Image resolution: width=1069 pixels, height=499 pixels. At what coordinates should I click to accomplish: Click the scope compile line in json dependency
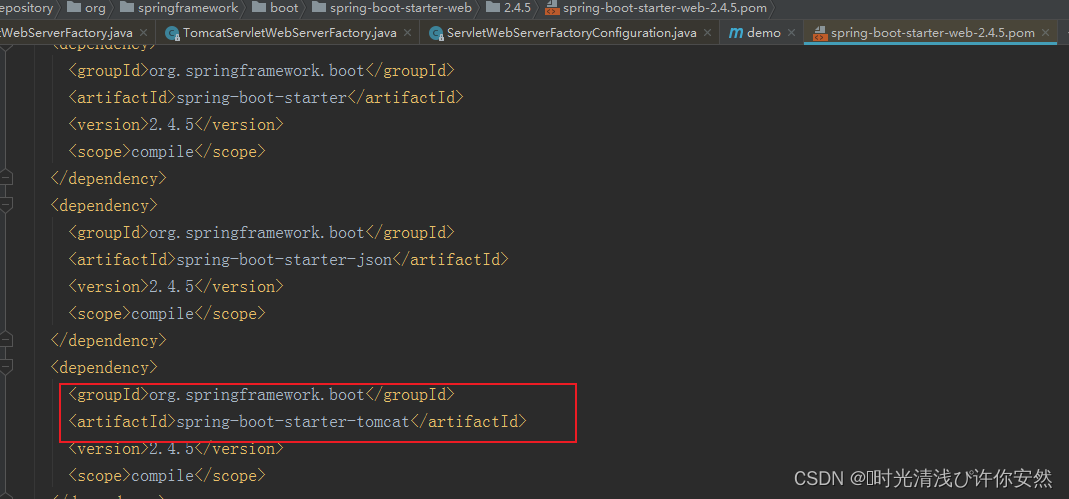(x=166, y=314)
